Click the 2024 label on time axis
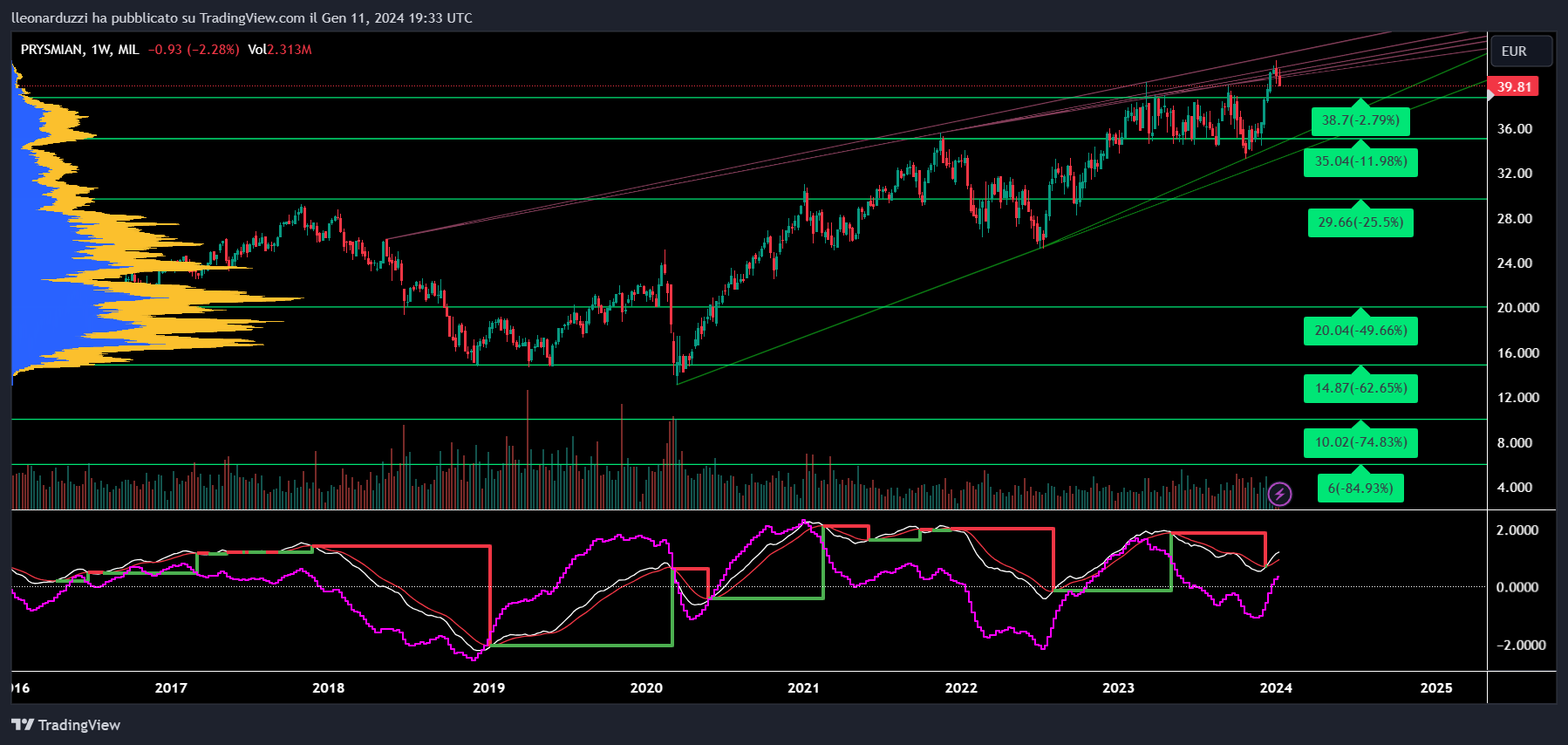 point(1276,687)
